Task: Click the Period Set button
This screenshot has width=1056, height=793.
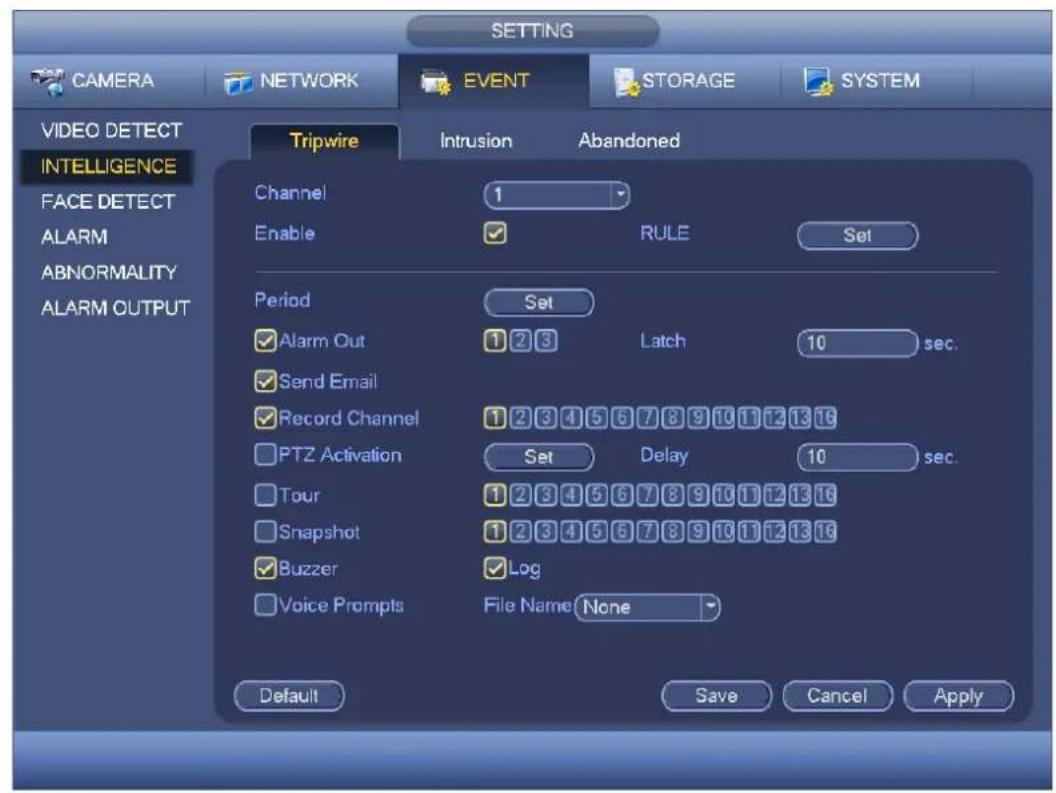Action: (539, 303)
